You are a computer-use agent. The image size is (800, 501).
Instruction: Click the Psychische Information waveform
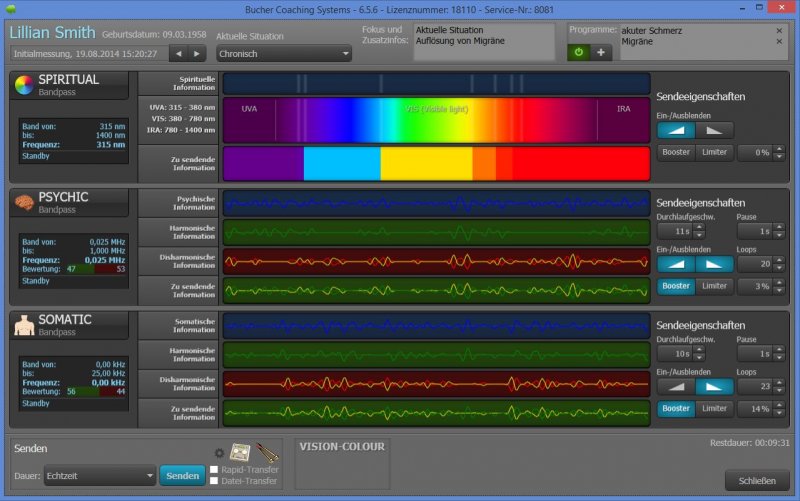(436, 204)
